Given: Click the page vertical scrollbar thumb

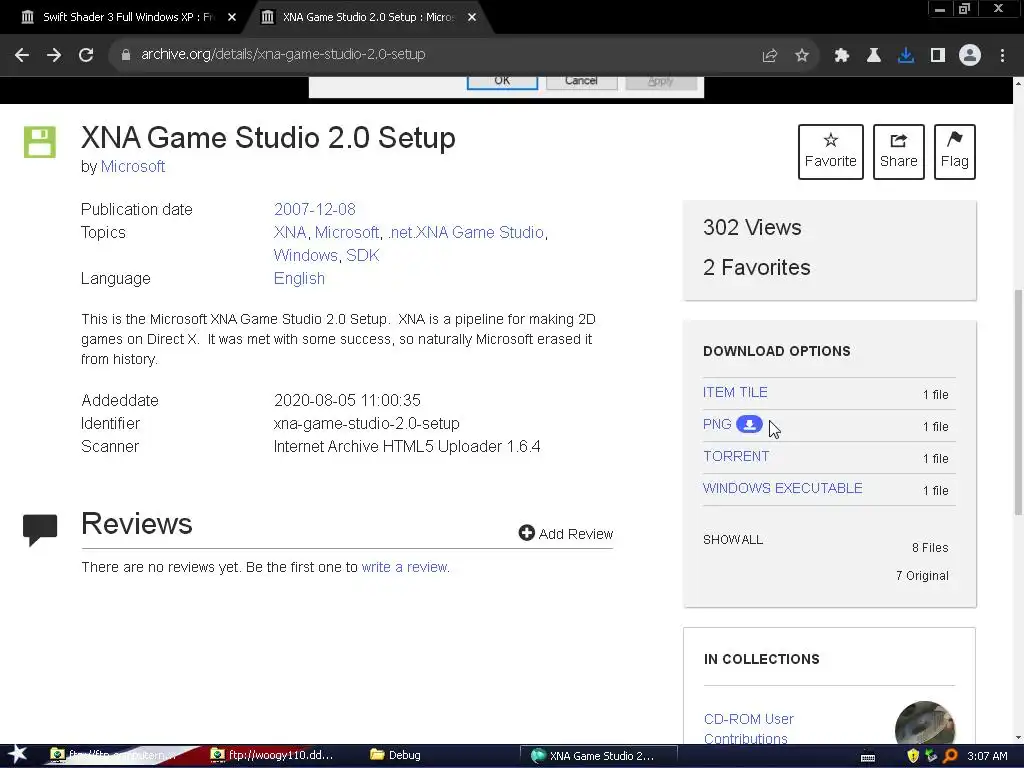Looking at the screenshot, I should (1018, 402).
